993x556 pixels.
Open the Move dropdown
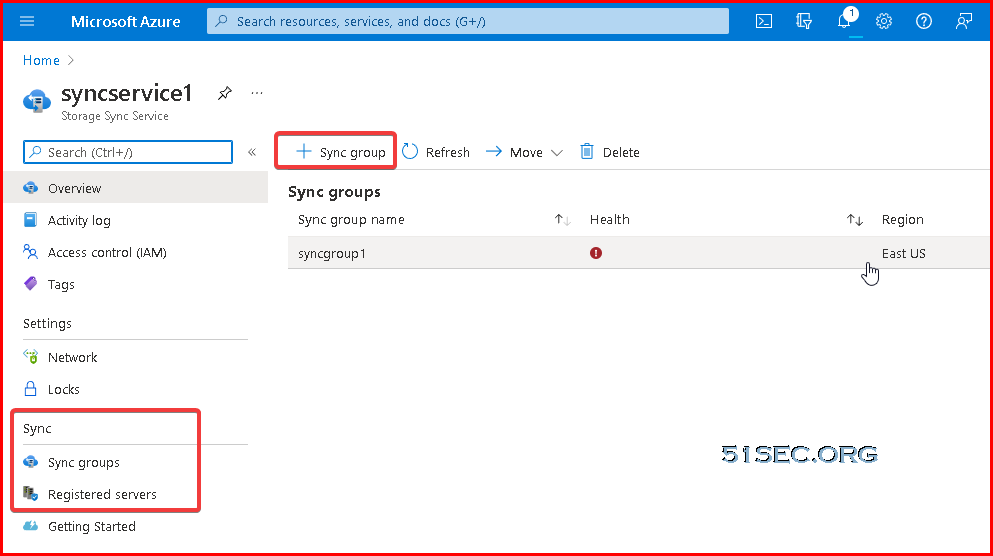tap(524, 152)
